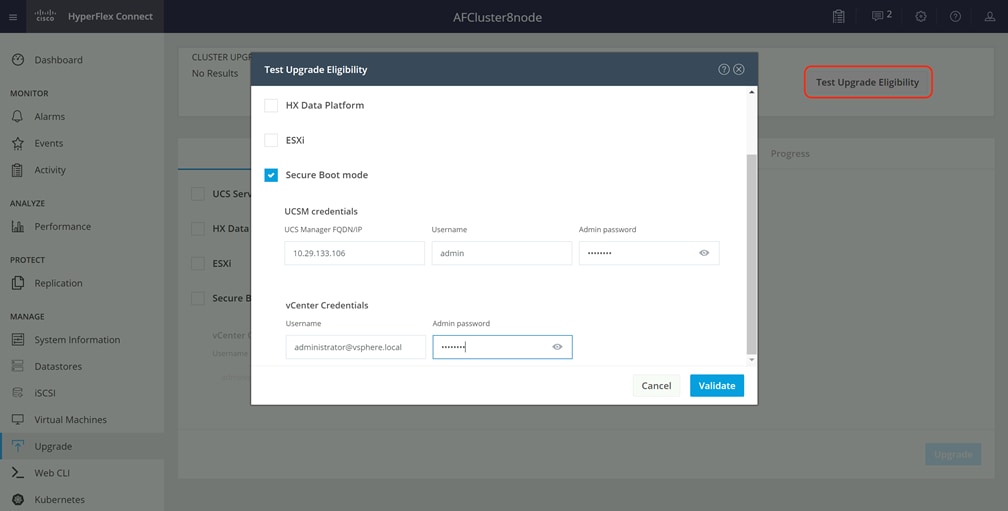Click the greyed Upgrade button
Screen dimensions: 1008x511
pos(953,454)
